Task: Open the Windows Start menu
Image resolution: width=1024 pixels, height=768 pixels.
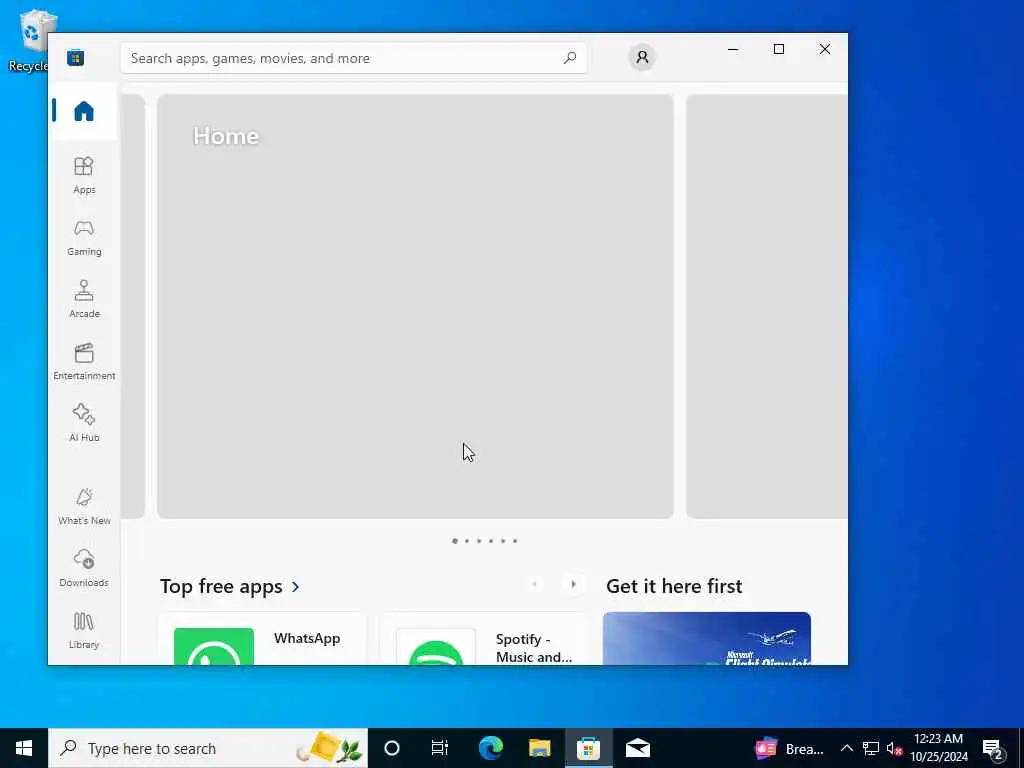Action: [x=24, y=748]
